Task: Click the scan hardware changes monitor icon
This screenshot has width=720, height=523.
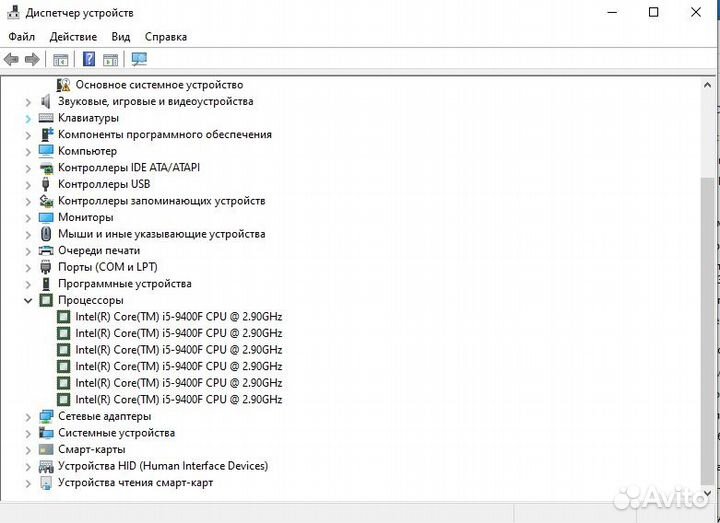Action: 139,59
